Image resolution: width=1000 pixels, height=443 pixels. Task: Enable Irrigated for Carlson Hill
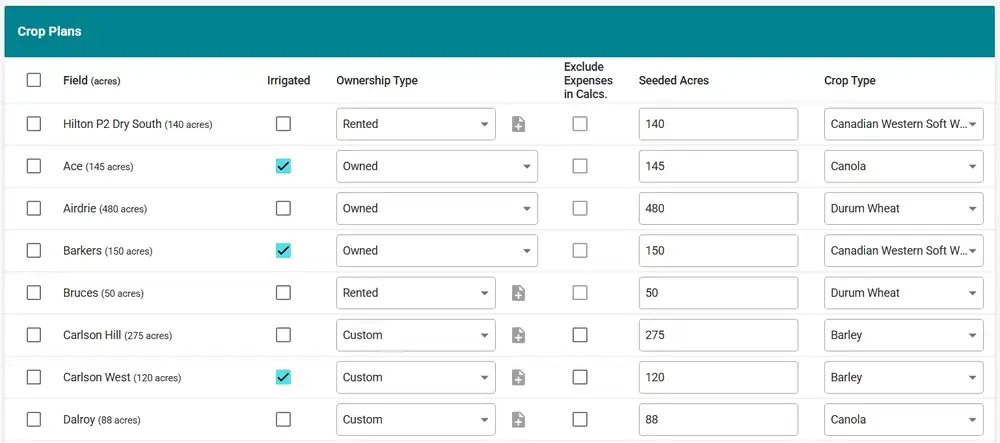point(283,335)
